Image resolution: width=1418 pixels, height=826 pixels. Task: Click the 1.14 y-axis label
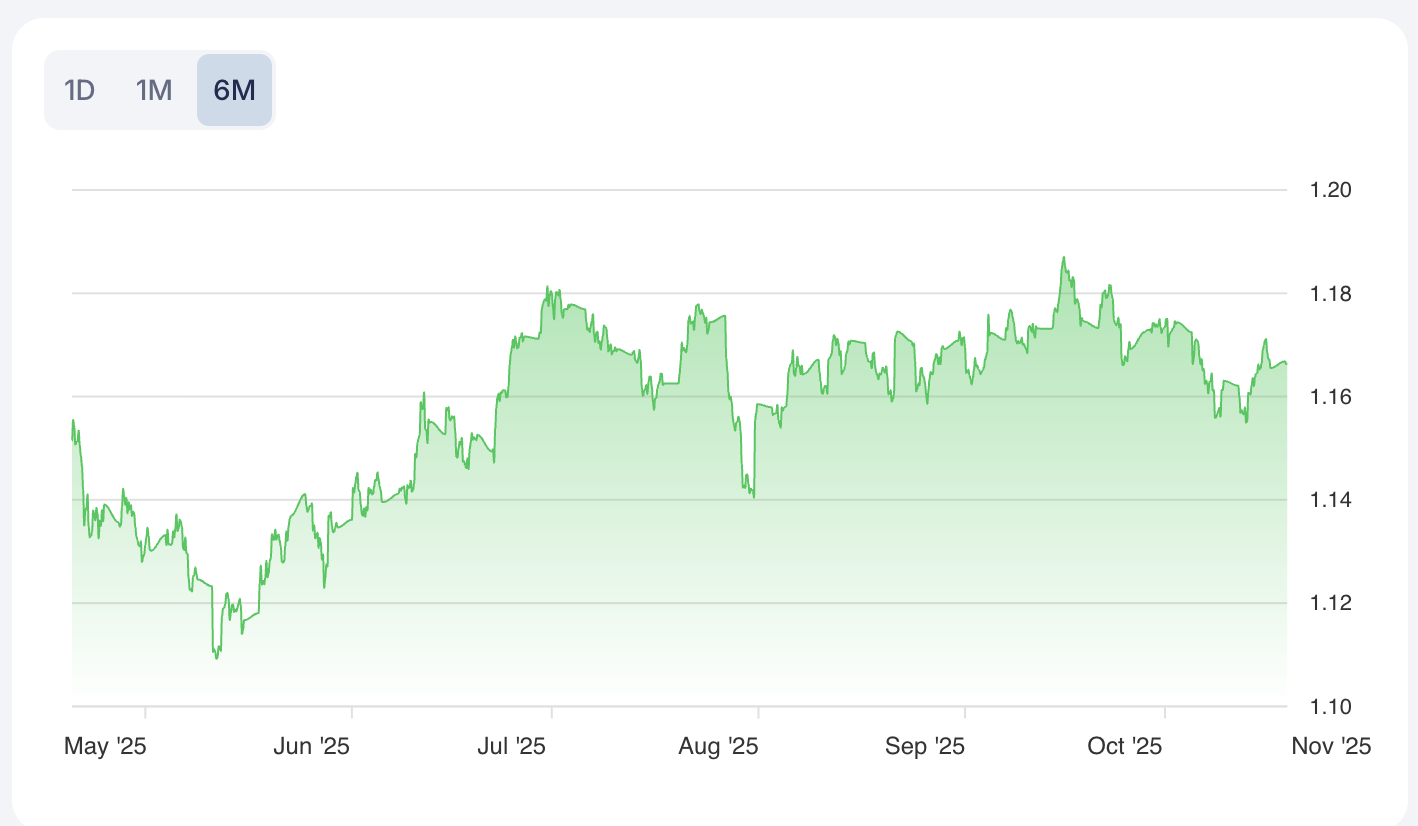[1330, 500]
